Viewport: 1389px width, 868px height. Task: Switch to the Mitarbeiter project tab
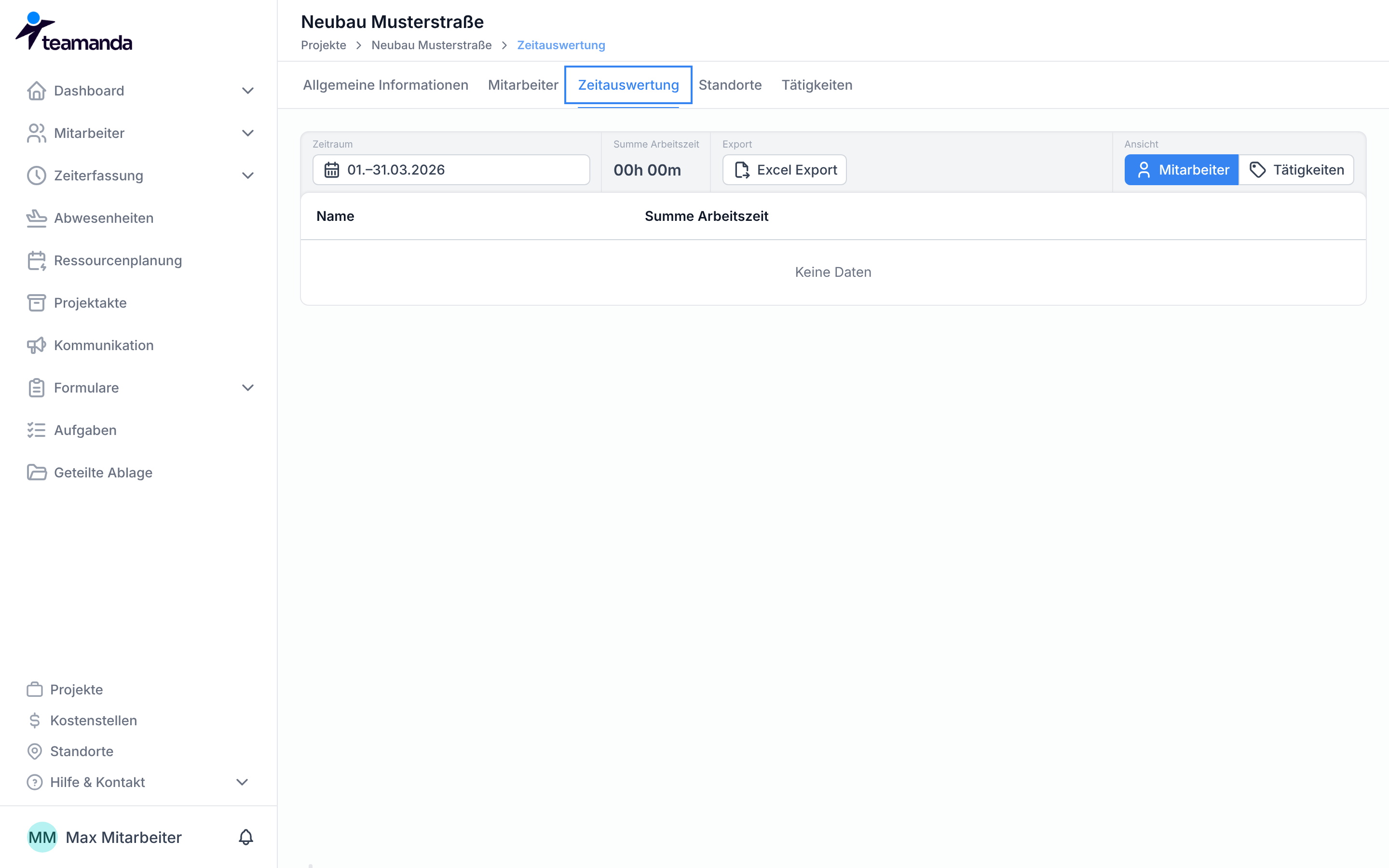523,85
